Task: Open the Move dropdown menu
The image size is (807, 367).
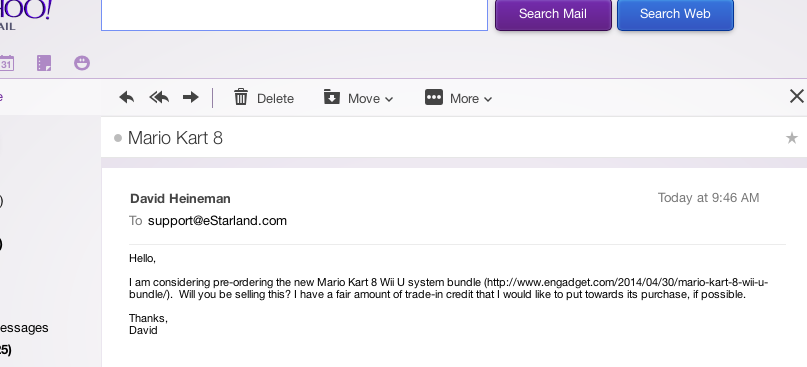Action: coord(358,97)
